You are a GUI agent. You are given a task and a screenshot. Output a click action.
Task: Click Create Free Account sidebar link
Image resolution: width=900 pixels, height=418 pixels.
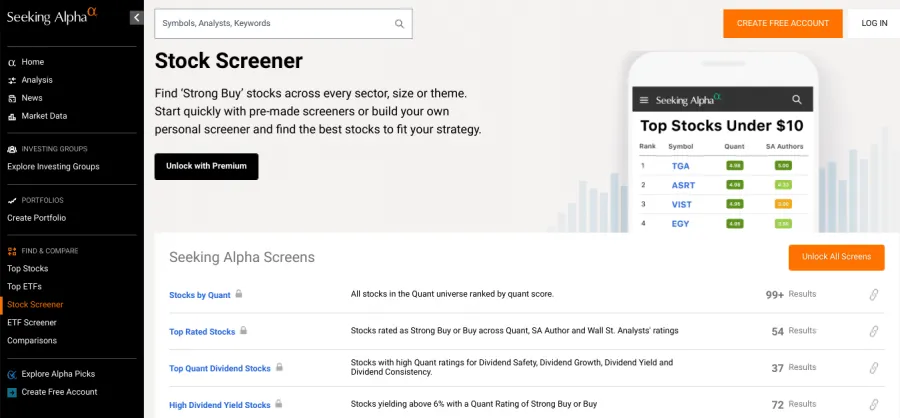[x=59, y=392]
